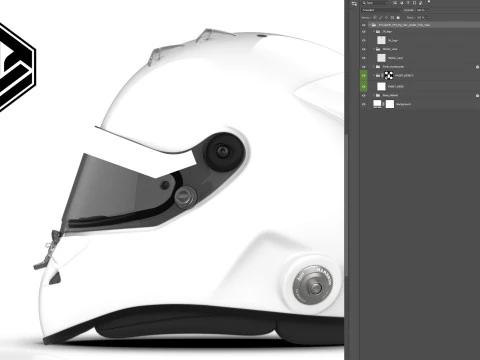Select the logo layer thumbnail
The width and height of the screenshot is (480, 360).
381,40
